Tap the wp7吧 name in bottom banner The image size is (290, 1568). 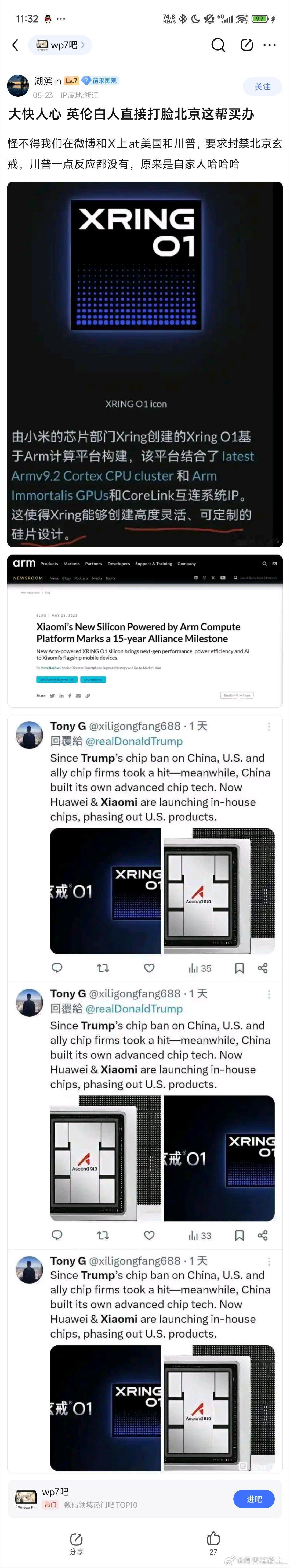tap(55, 1492)
